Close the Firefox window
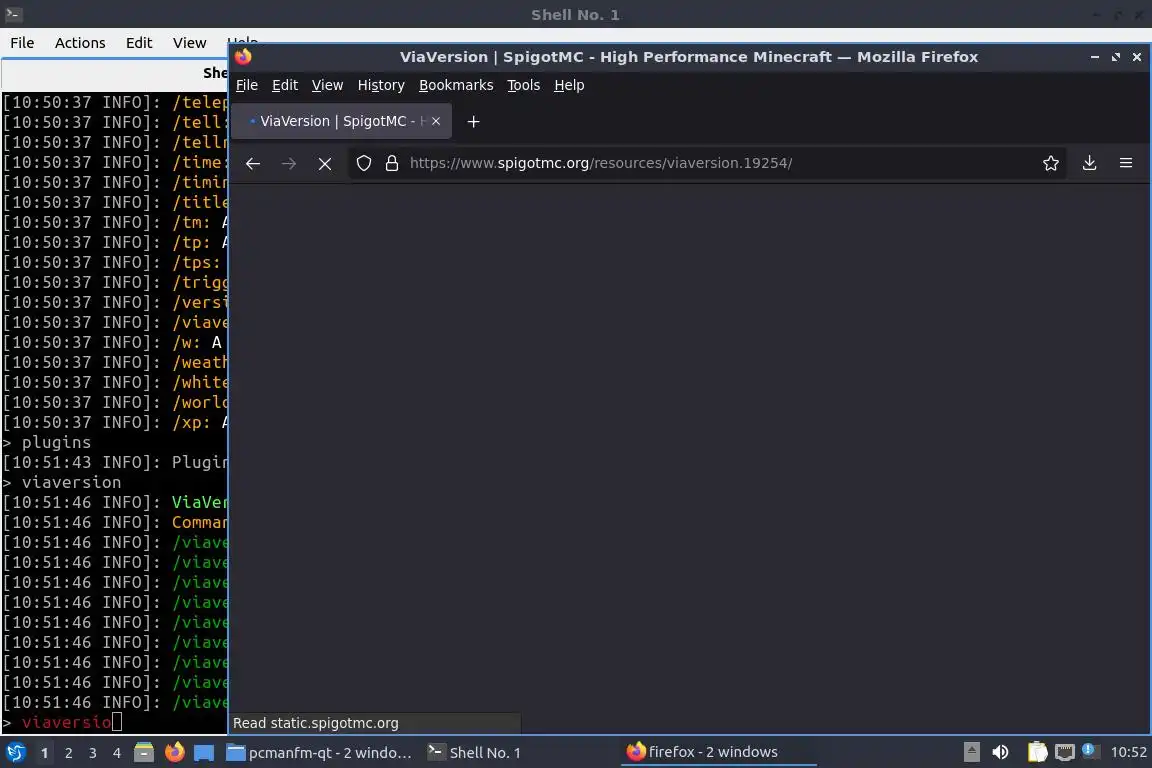This screenshot has height=768, width=1152. pyautogui.click(x=1137, y=57)
